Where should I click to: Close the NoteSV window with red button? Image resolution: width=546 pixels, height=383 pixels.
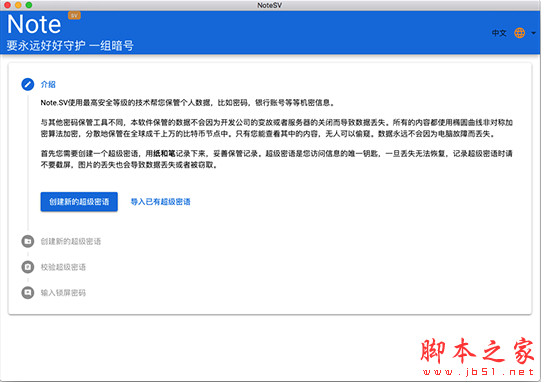[7, 5]
